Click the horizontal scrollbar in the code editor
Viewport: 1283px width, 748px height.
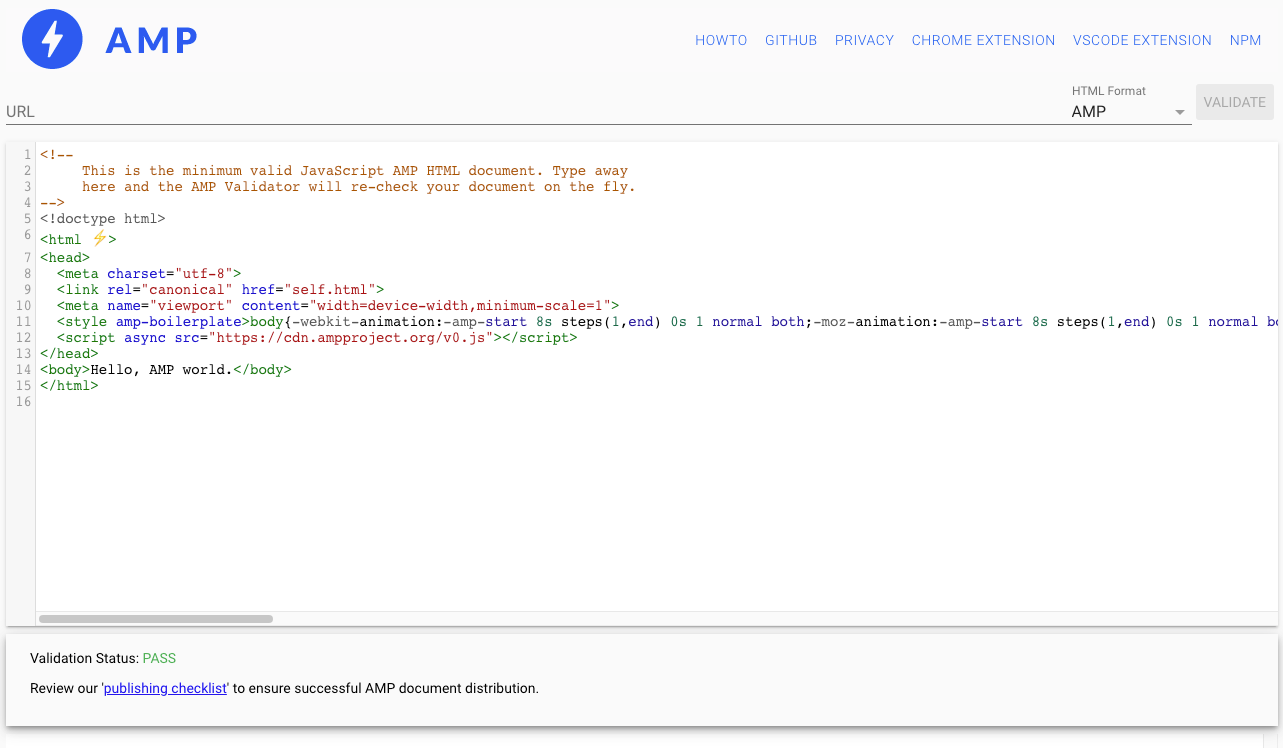155,619
